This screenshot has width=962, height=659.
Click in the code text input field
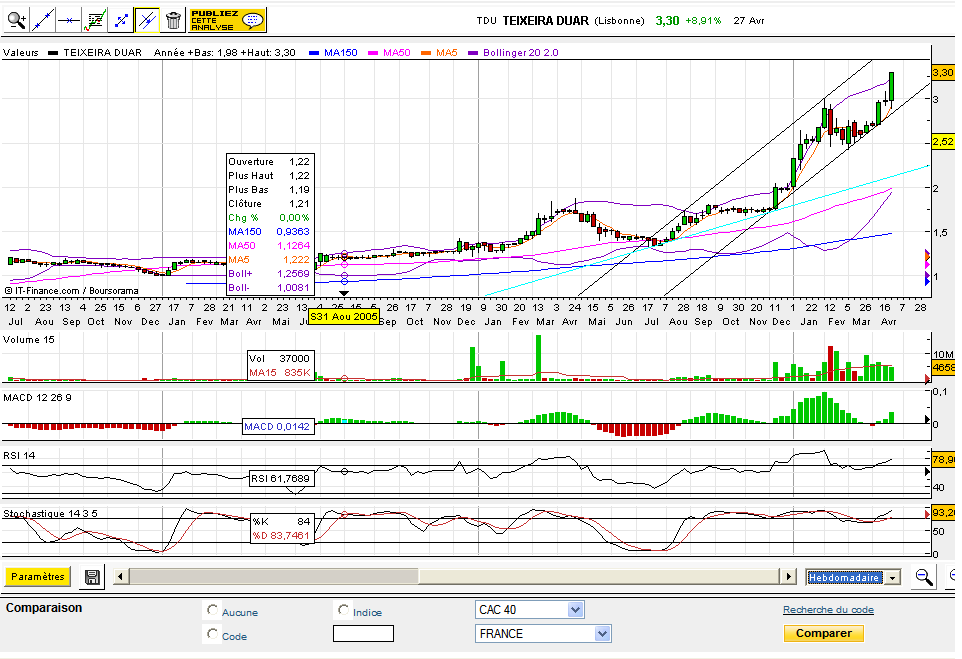pos(363,634)
